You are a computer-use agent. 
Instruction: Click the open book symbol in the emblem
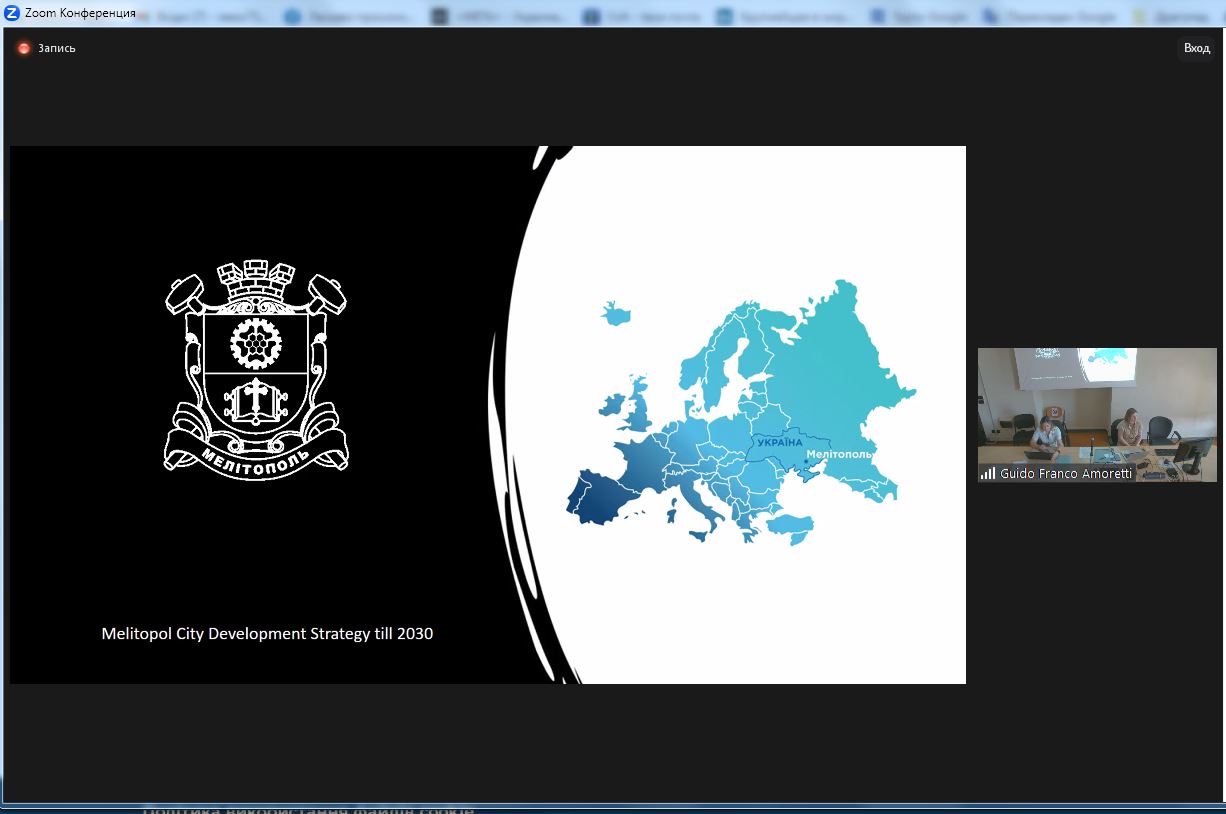click(x=256, y=401)
